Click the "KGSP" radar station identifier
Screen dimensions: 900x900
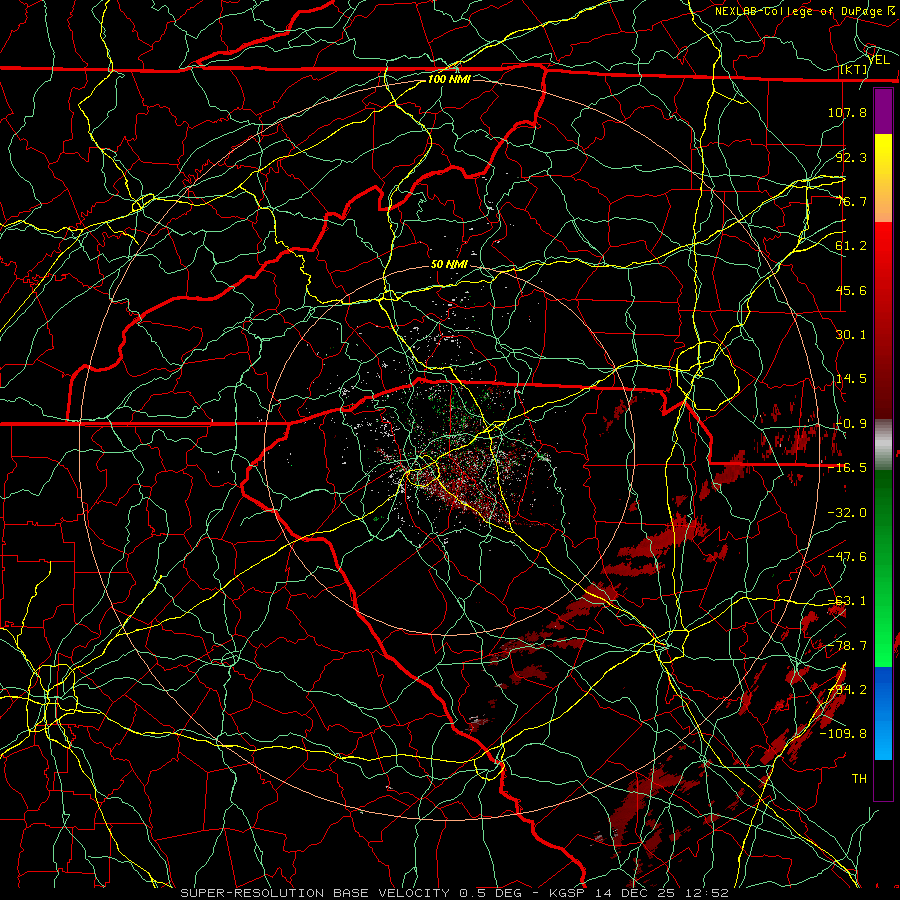click(567, 893)
